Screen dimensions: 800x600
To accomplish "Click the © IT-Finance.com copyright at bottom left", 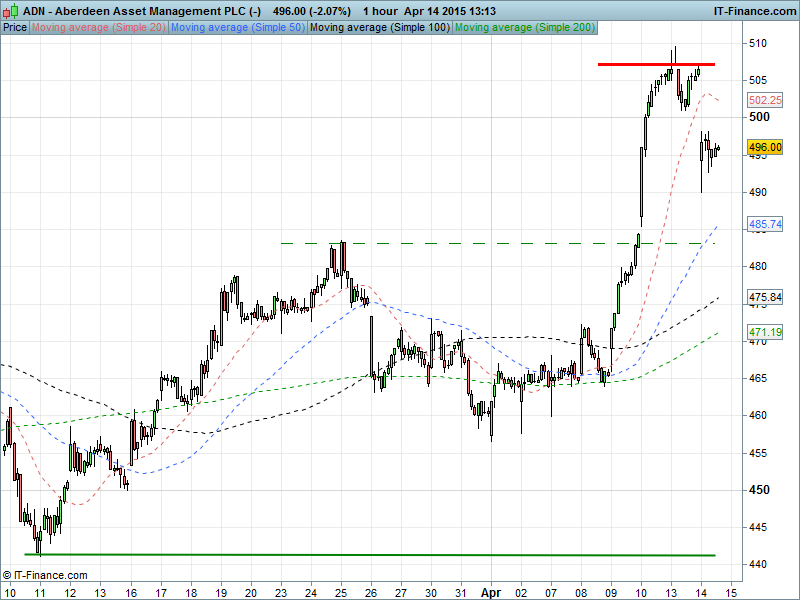I will (x=45, y=575).
